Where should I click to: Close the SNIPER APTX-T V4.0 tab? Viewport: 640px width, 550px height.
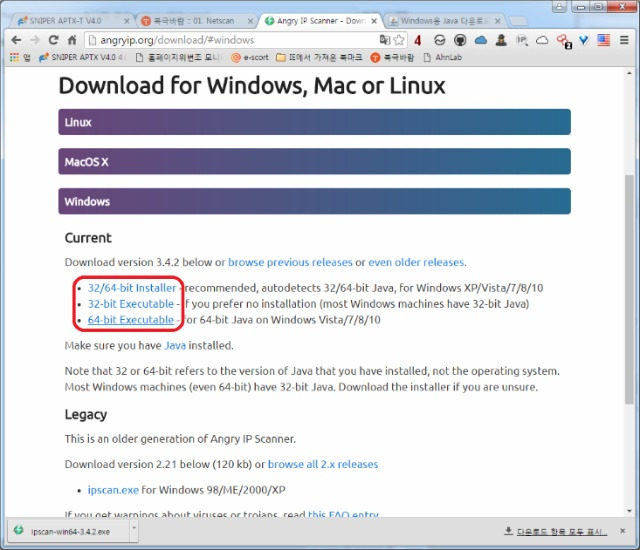(127, 21)
